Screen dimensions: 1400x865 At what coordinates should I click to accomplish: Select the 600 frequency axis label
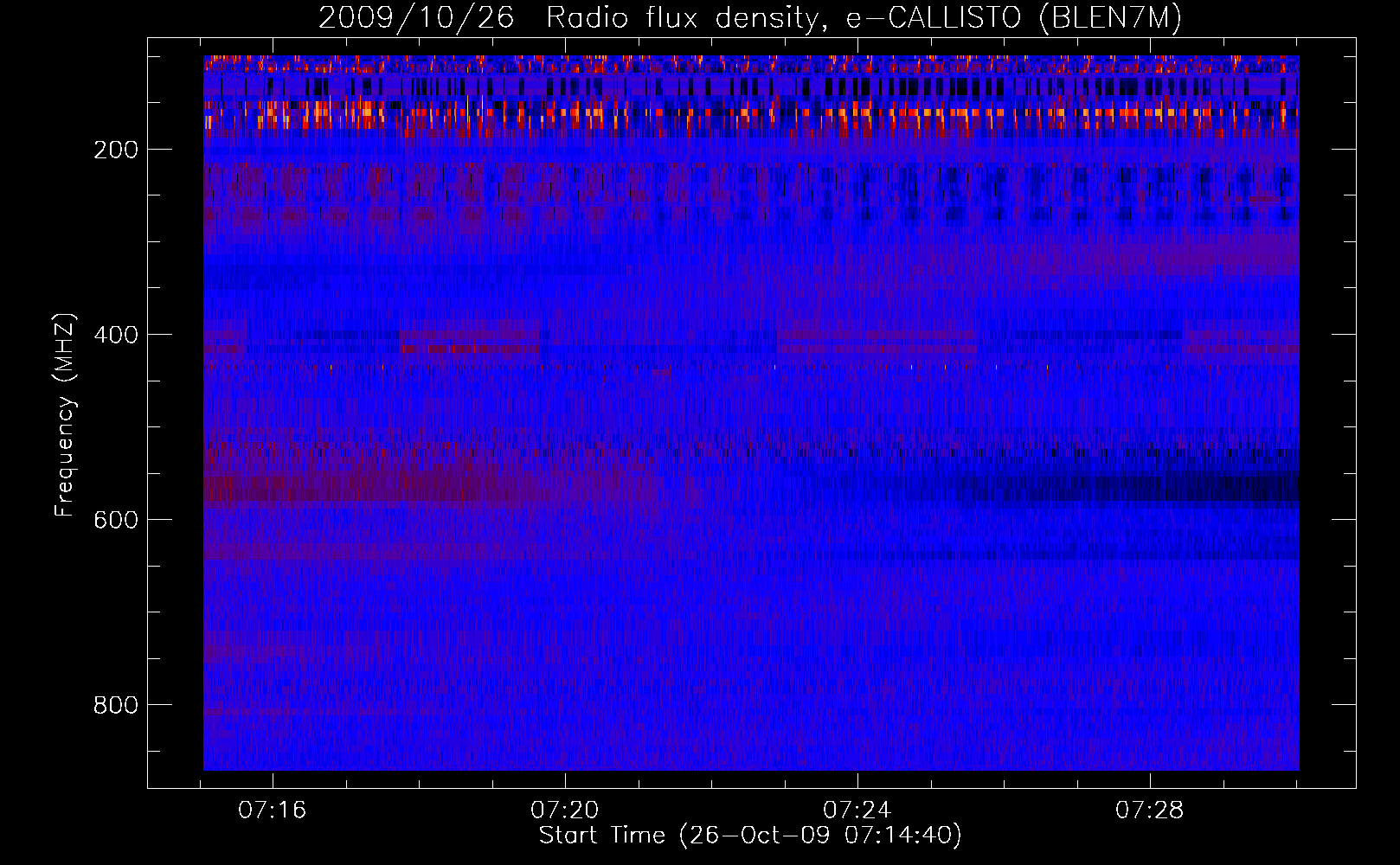pyautogui.click(x=116, y=520)
